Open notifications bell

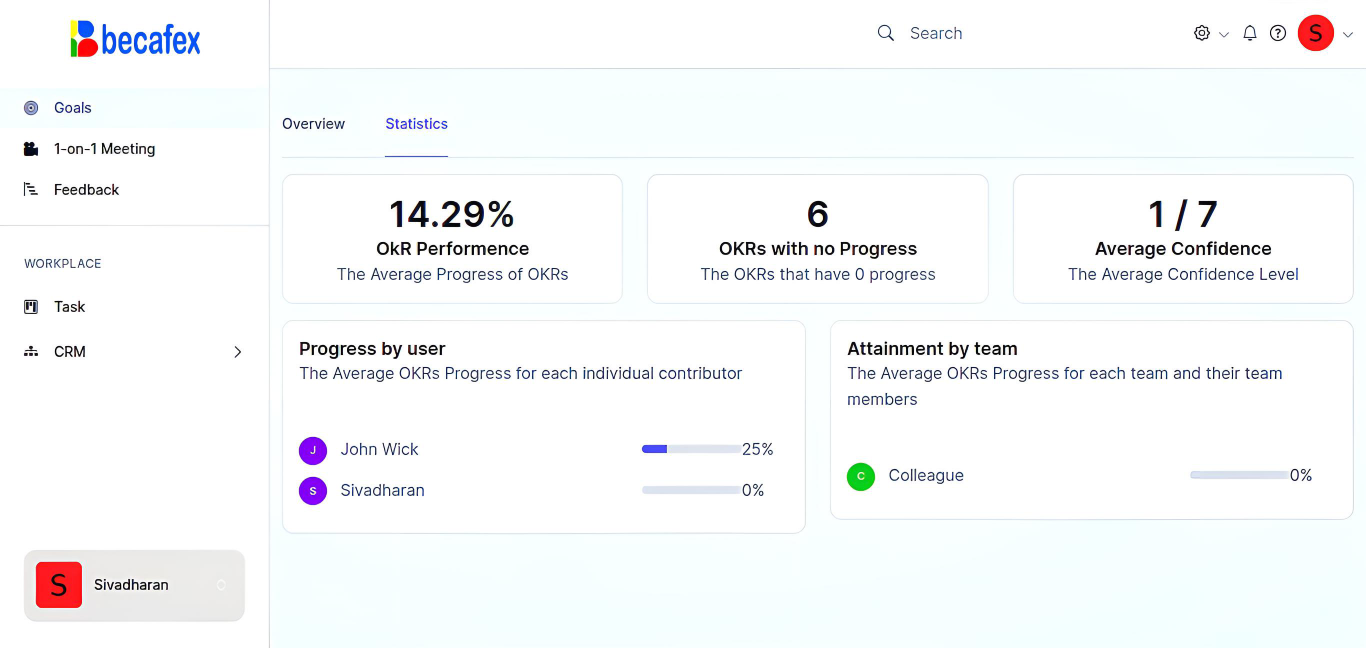pyautogui.click(x=1250, y=33)
